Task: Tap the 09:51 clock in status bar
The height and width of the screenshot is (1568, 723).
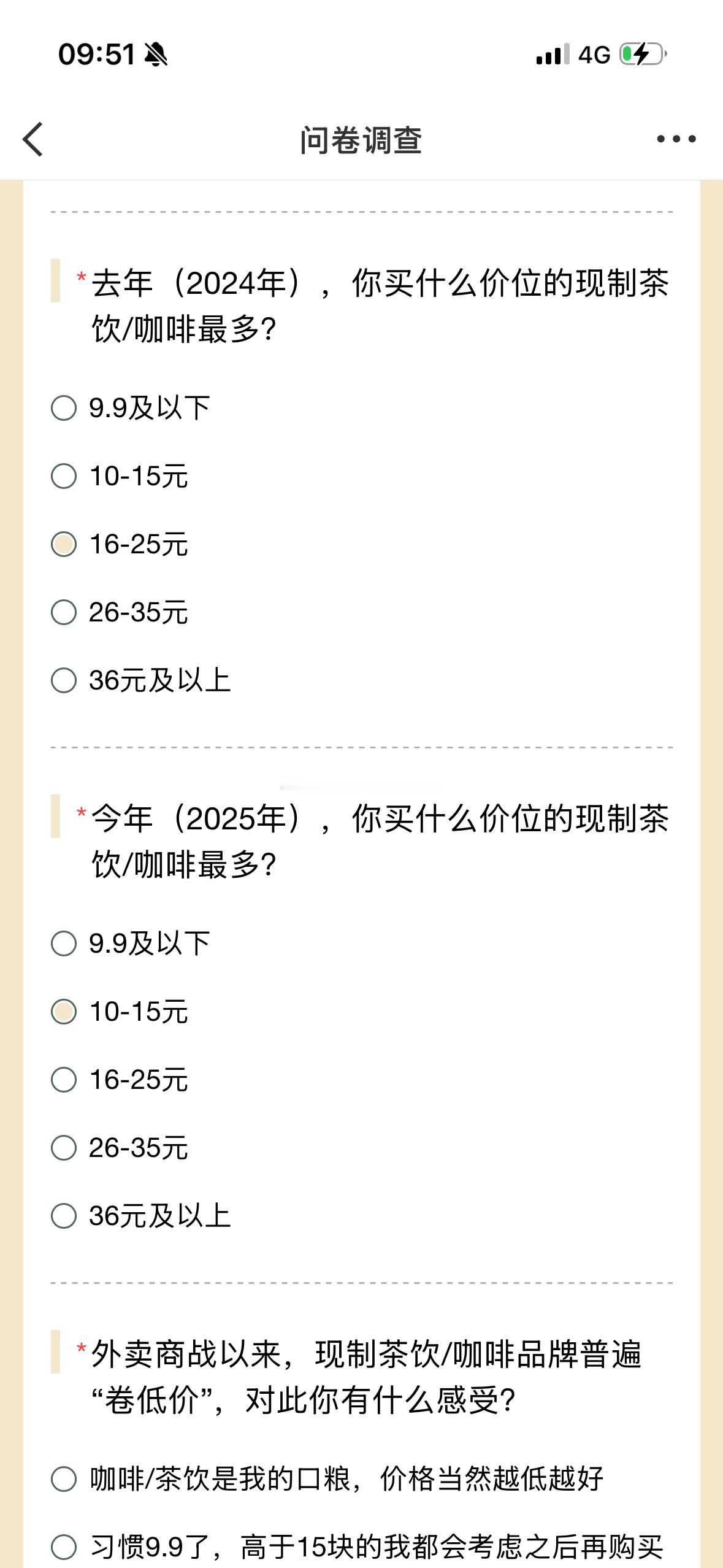Action: click(96, 55)
